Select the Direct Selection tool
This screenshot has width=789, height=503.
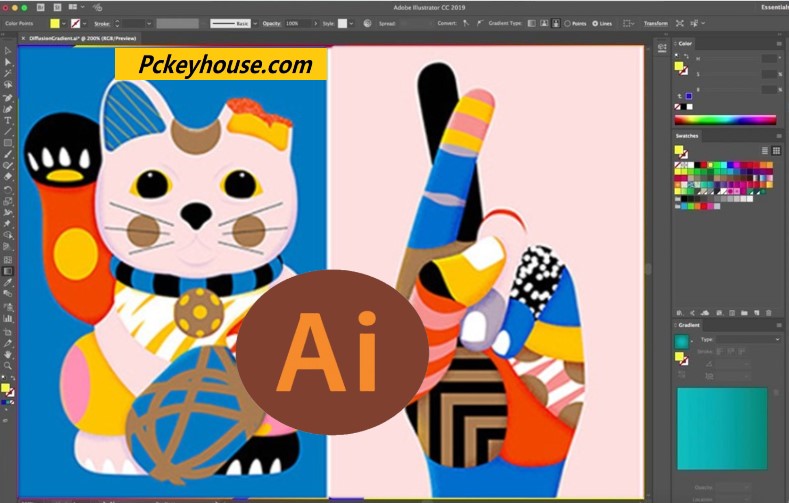(8, 62)
